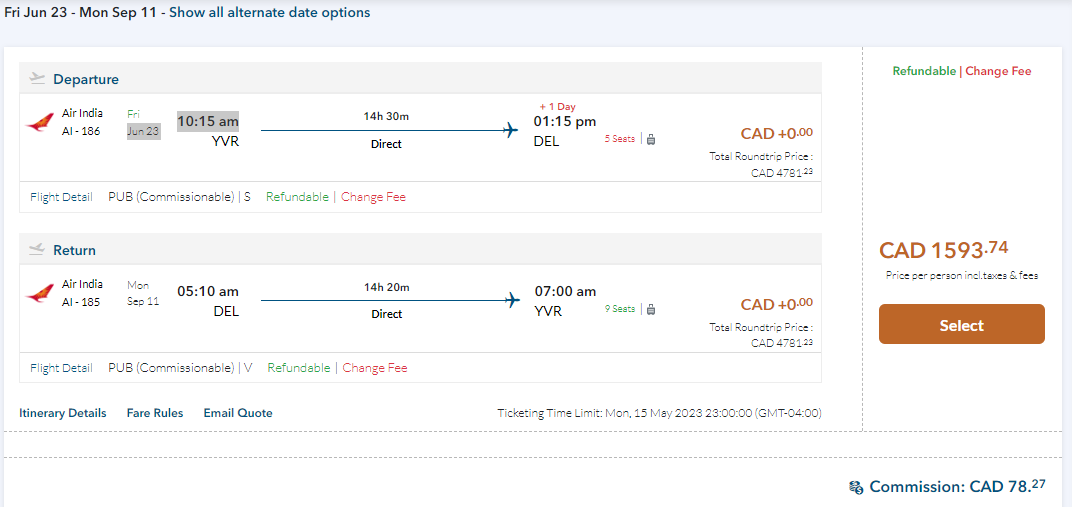Viewport: 1072px width, 507px height.
Task: Click the landing plane icon in Return header
Action: click(x=38, y=249)
